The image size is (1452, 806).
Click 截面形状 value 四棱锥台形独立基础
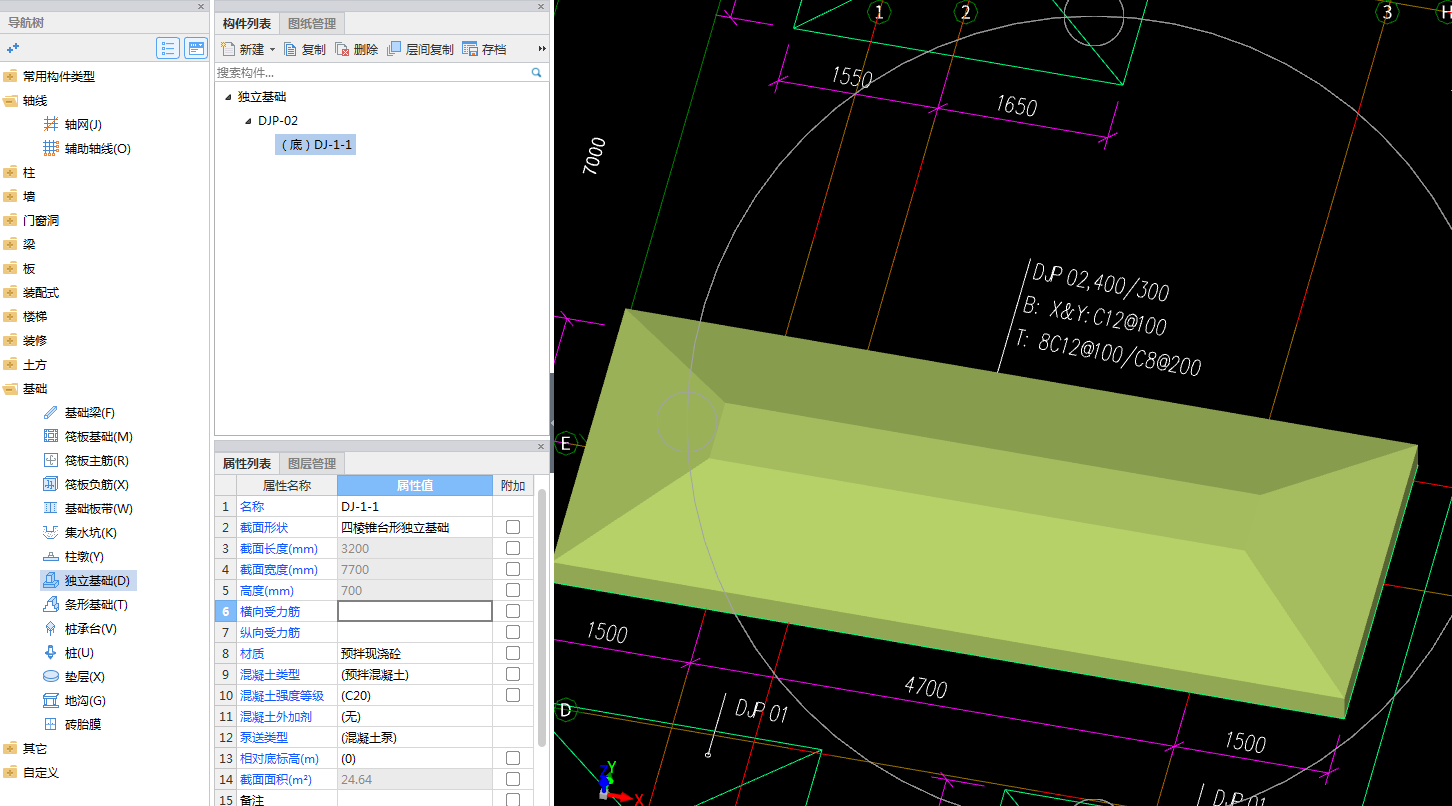click(415, 527)
